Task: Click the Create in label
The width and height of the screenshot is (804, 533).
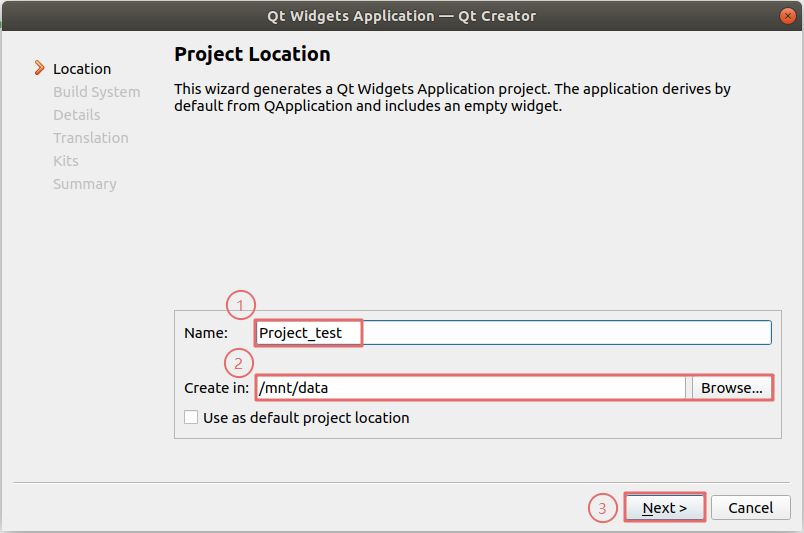Action: click(x=216, y=388)
